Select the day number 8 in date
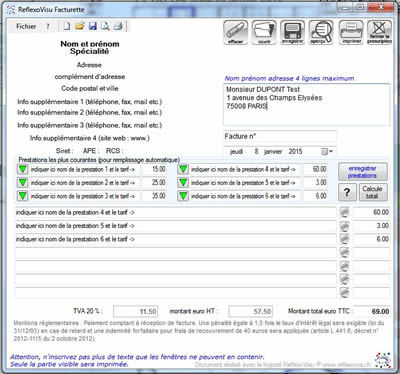 pyautogui.click(x=256, y=151)
